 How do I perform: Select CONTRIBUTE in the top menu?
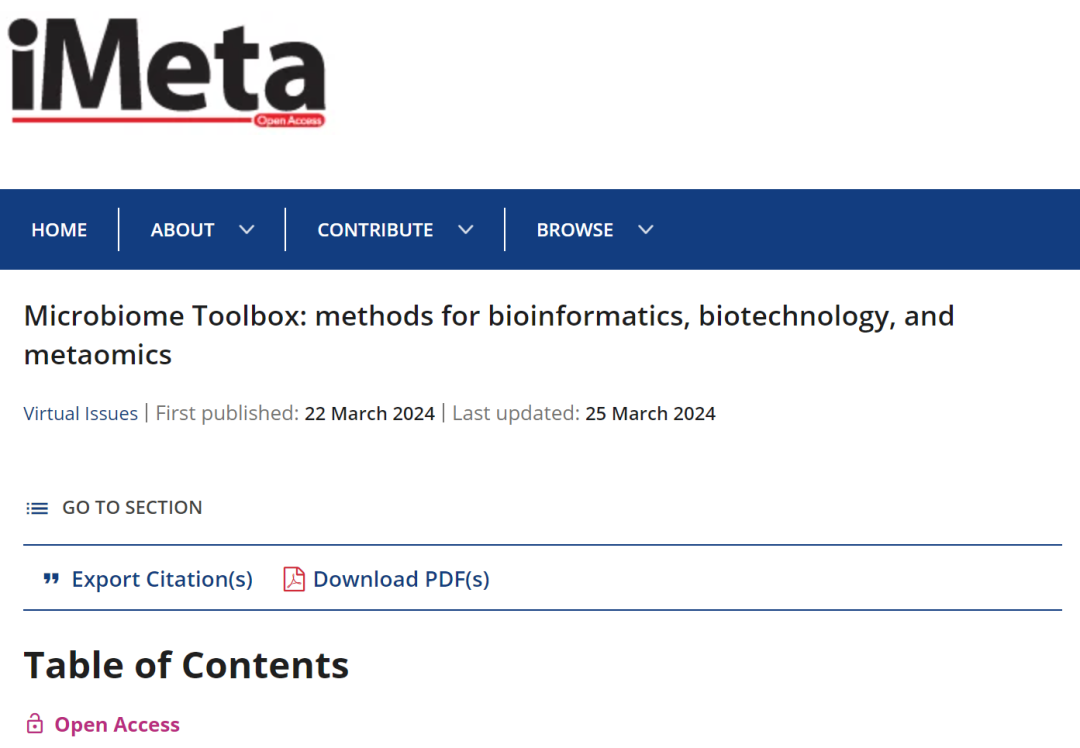pyautogui.click(x=375, y=229)
